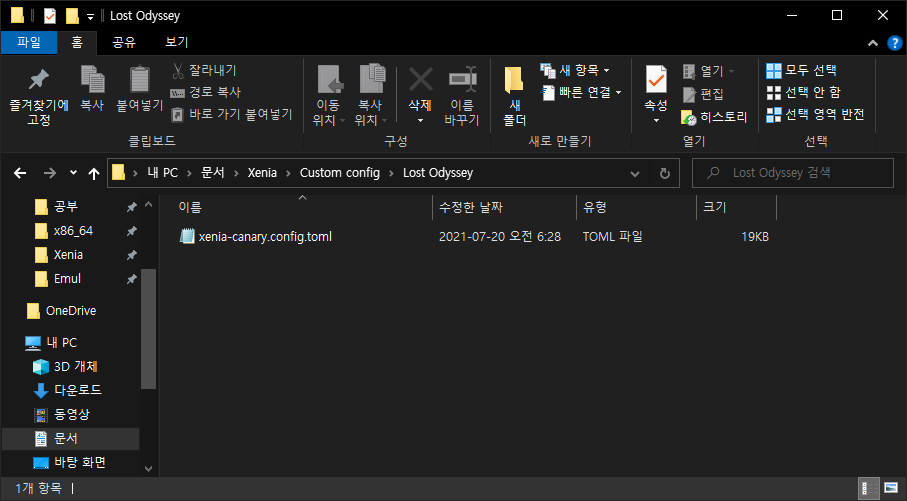The width and height of the screenshot is (907, 501).
Task: Switch to large icons view layout
Action: pyautogui.click(x=891, y=488)
